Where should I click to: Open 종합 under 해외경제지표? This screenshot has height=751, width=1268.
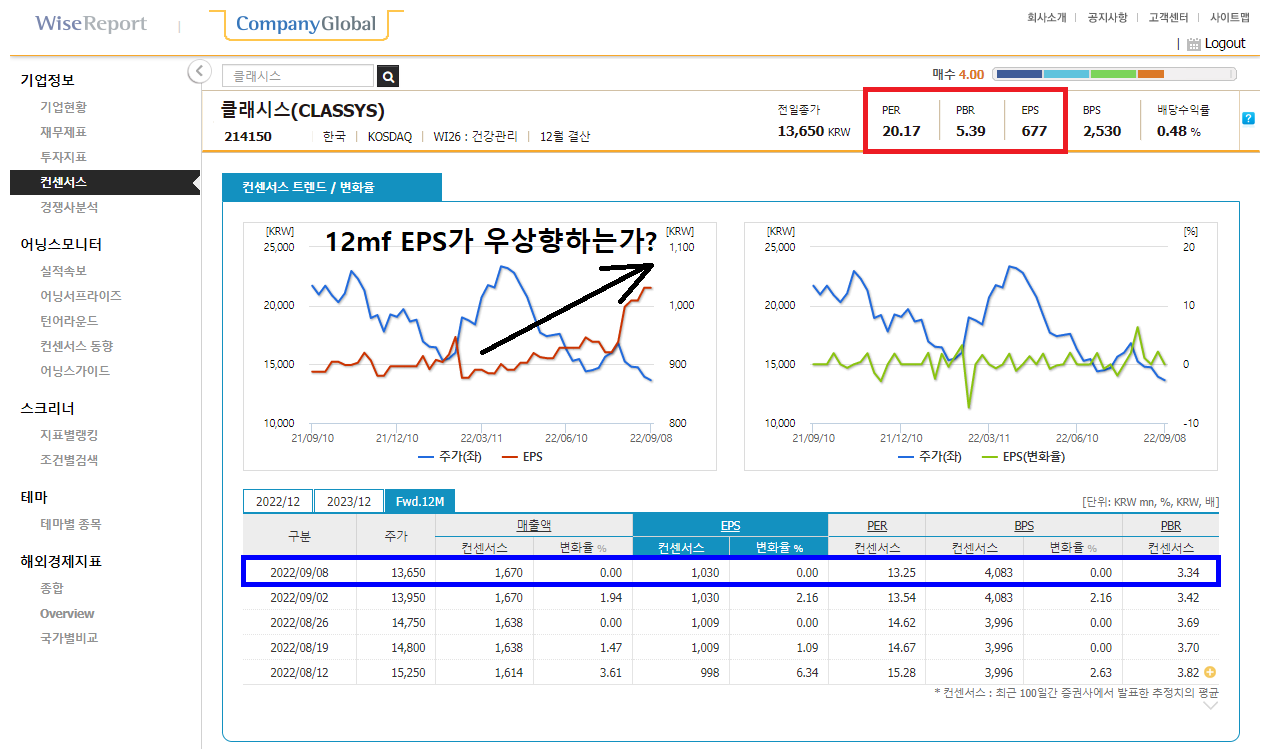52,588
